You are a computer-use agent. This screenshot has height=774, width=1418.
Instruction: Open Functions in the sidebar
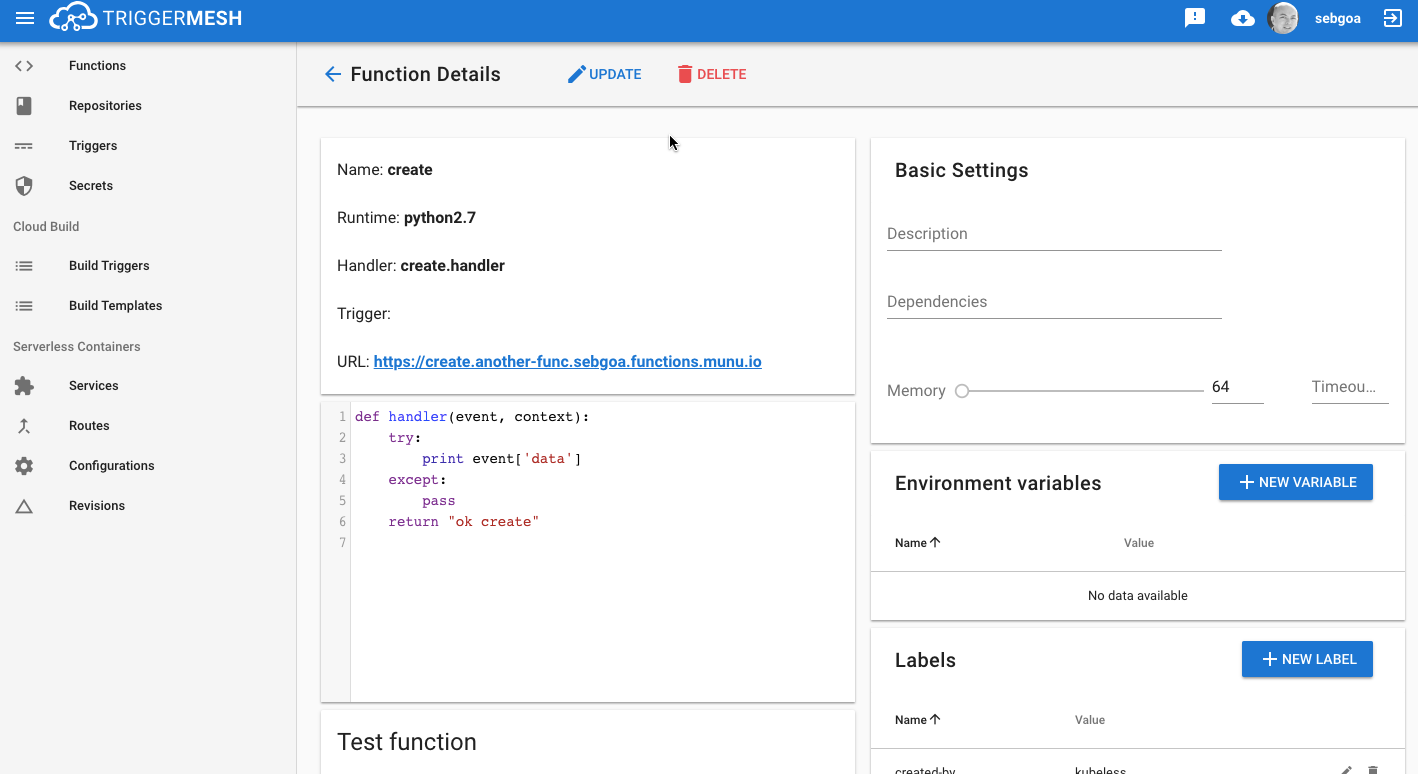tap(97, 66)
